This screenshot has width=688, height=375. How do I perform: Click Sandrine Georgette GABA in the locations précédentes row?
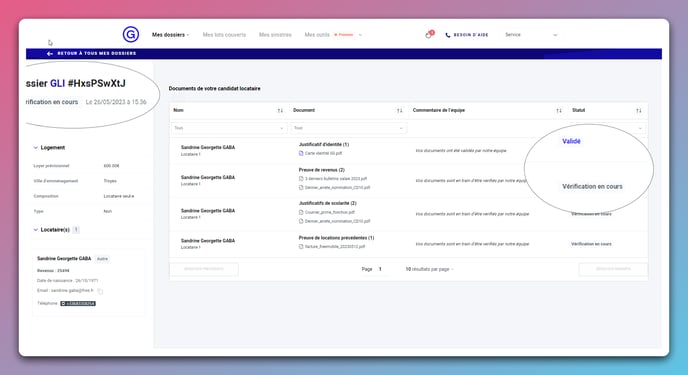pyautogui.click(x=208, y=241)
